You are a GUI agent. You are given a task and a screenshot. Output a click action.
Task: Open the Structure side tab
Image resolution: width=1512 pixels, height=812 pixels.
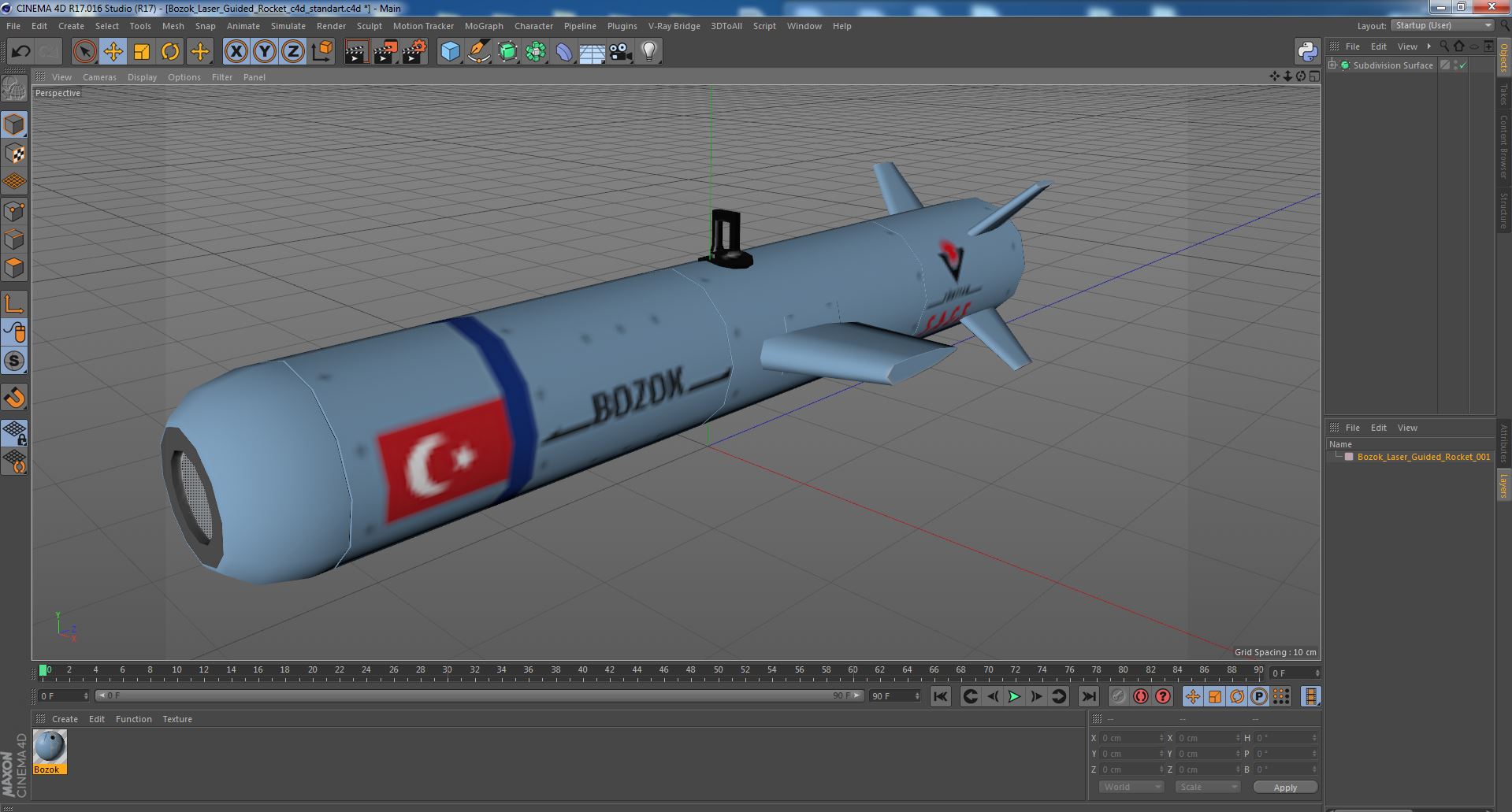pos(1503,210)
